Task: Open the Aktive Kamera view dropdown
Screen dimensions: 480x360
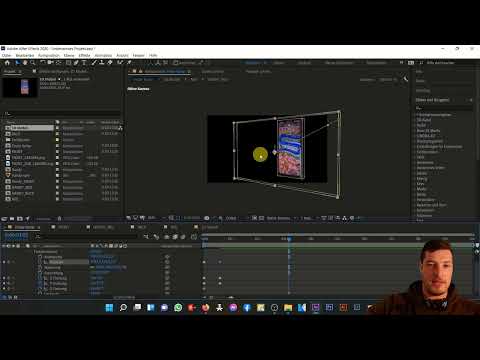Action: click(280, 218)
